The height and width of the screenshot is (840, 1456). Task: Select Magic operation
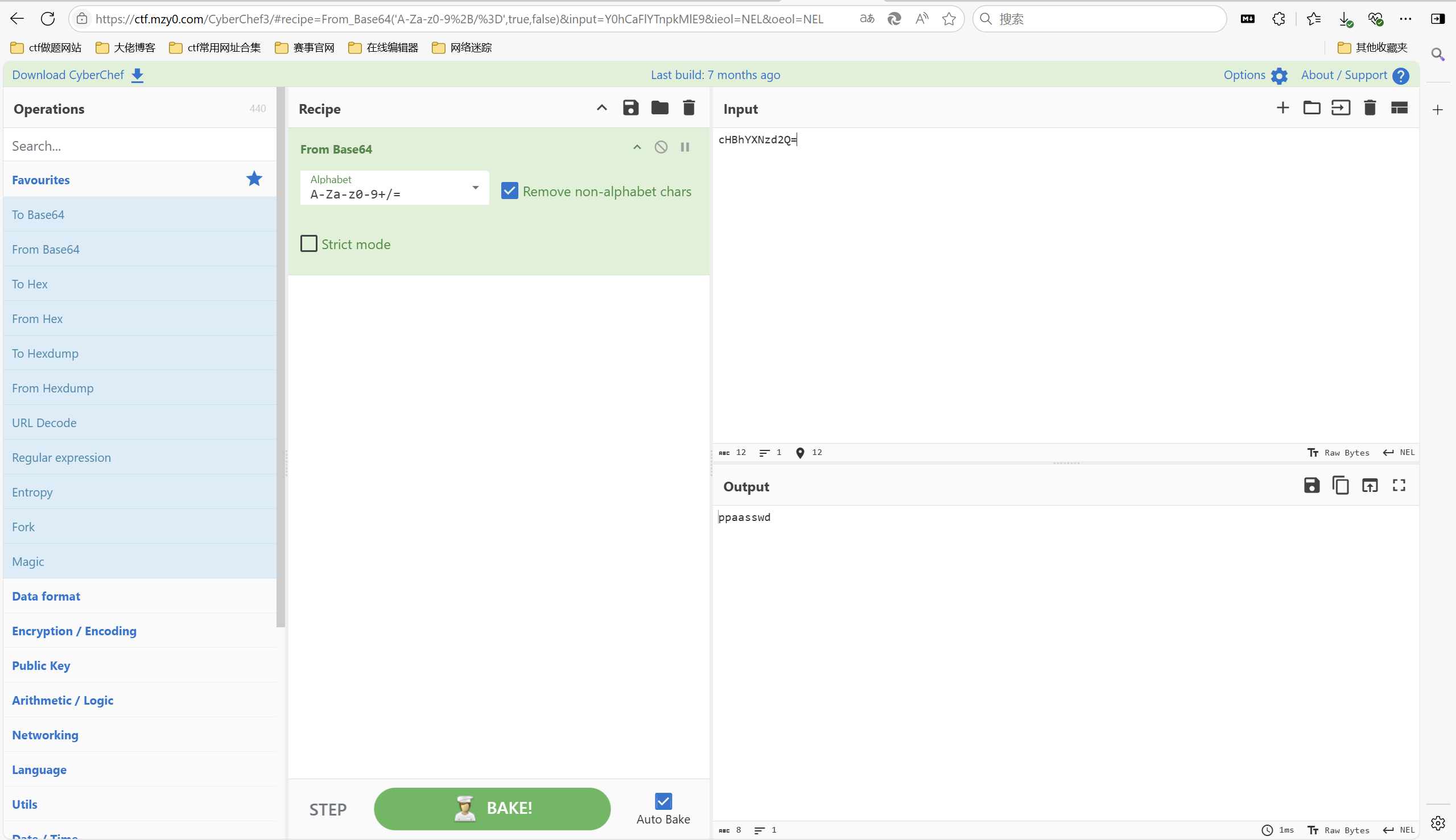click(140, 561)
